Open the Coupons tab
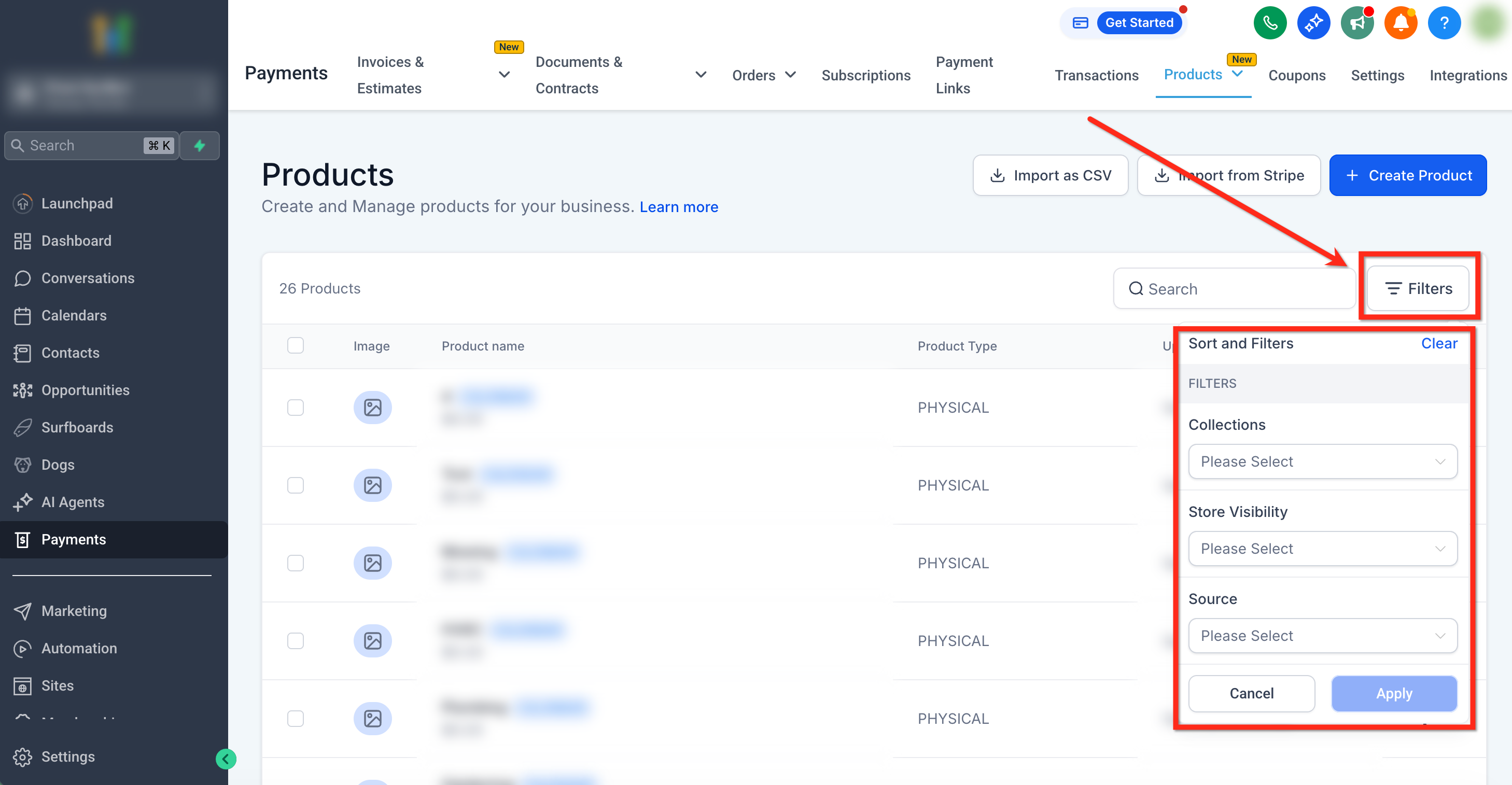This screenshot has height=785, width=1512. click(1297, 75)
